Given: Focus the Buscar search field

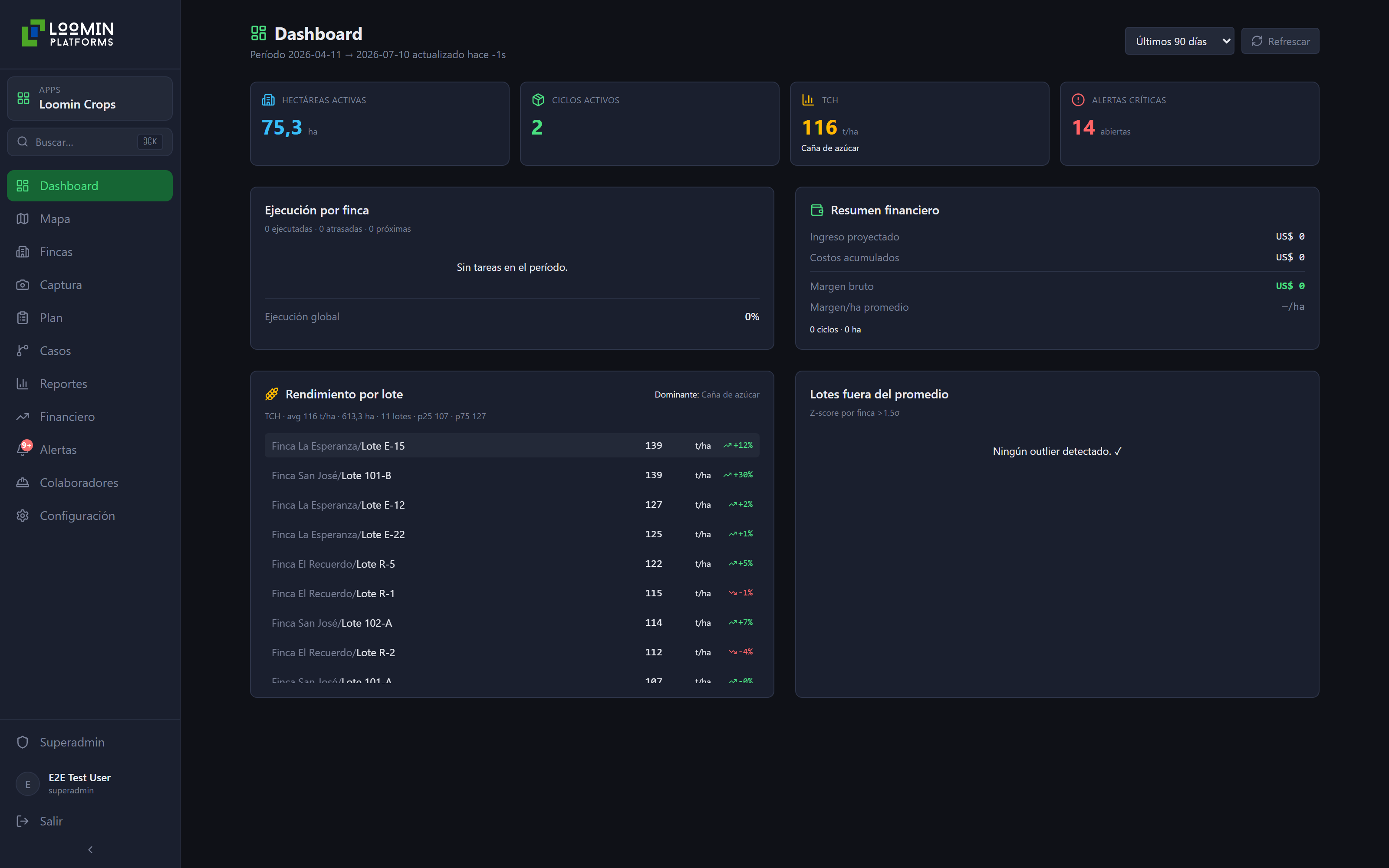Looking at the screenshot, I should click(x=89, y=142).
